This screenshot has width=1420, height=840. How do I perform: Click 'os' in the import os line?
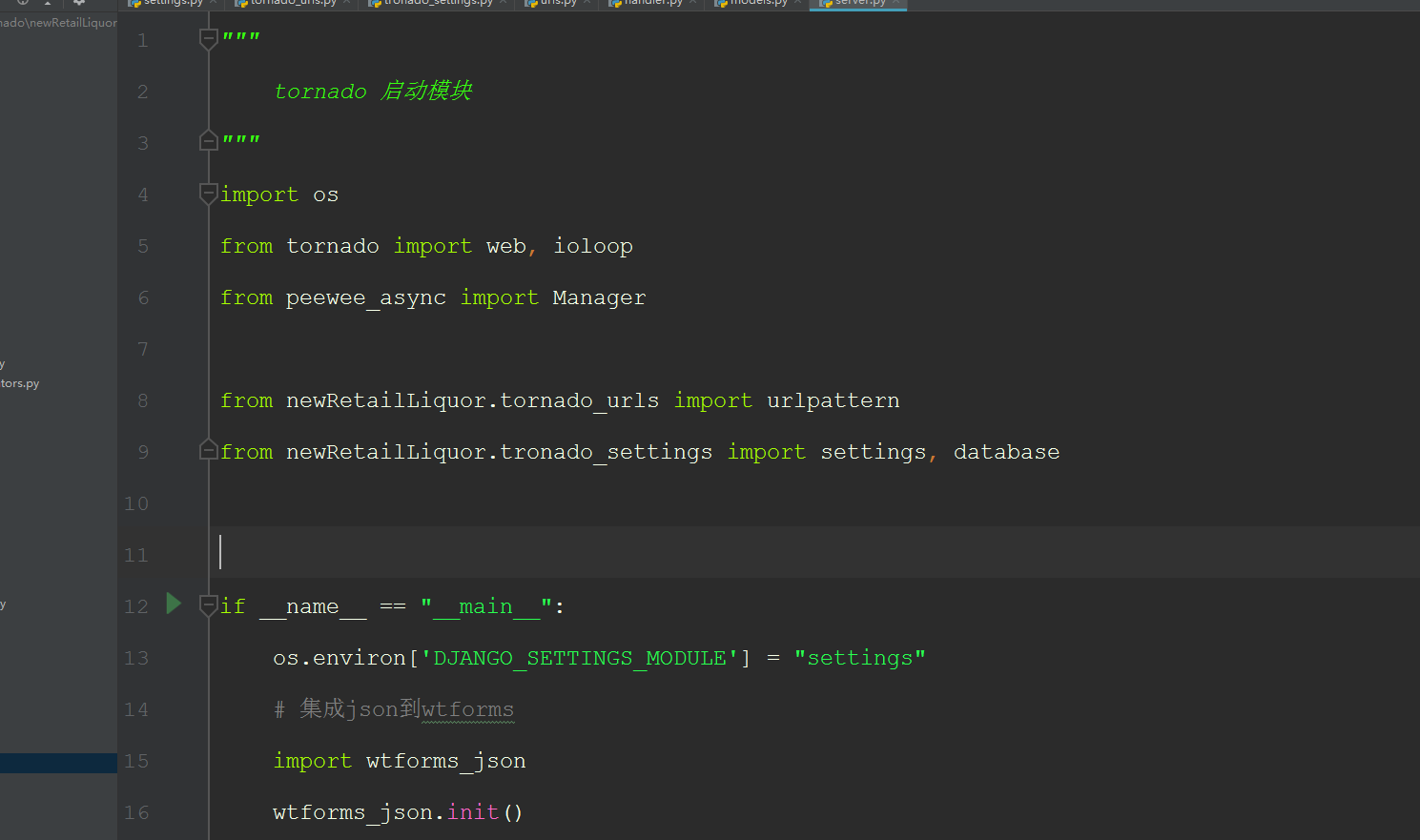pyautogui.click(x=326, y=195)
